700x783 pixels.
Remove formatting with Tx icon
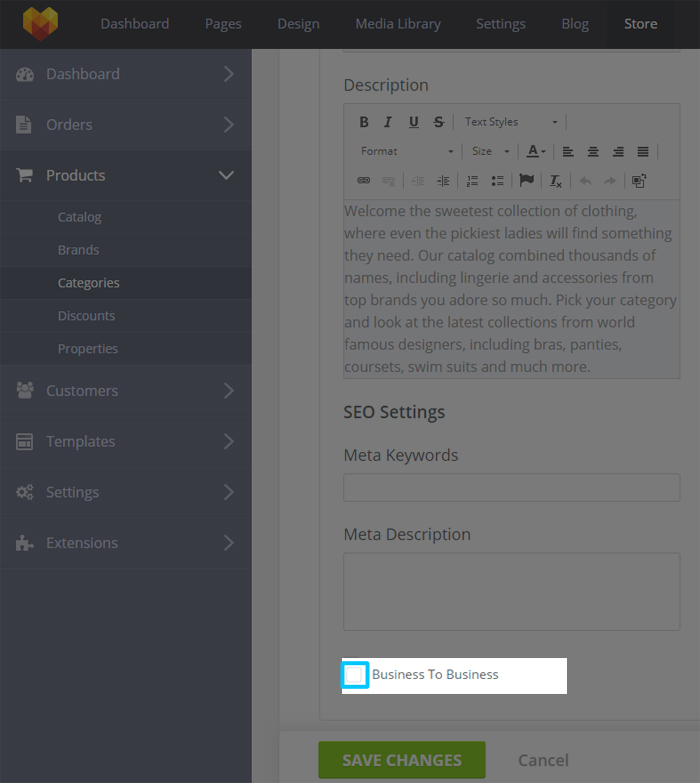(x=556, y=181)
